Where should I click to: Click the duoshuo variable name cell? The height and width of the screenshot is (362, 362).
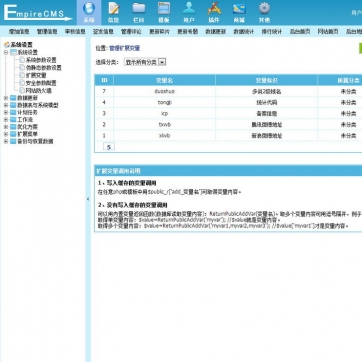click(x=165, y=91)
